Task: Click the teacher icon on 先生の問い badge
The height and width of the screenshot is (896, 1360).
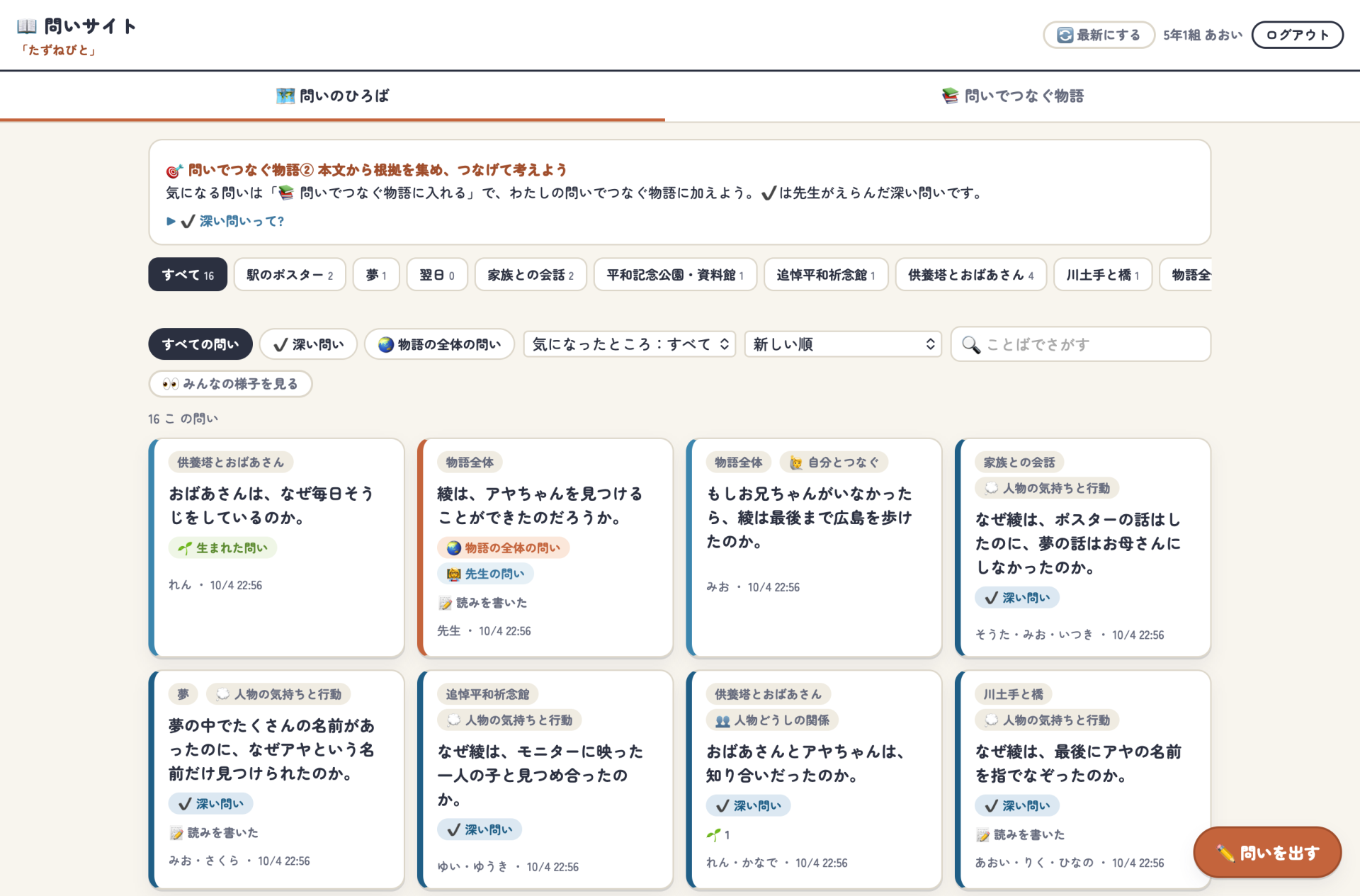Action: point(454,574)
